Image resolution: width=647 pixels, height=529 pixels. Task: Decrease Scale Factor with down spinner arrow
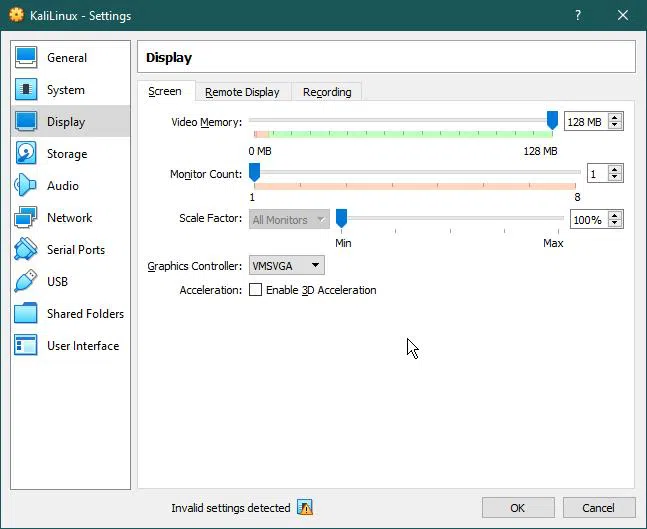point(615,224)
